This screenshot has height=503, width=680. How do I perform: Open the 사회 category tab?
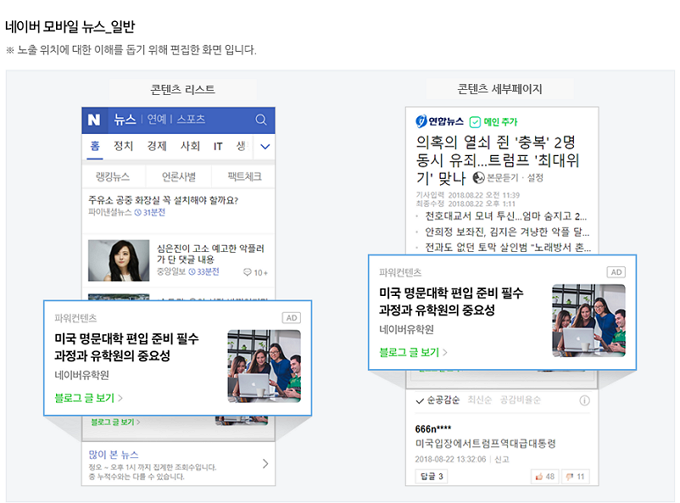click(x=190, y=146)
